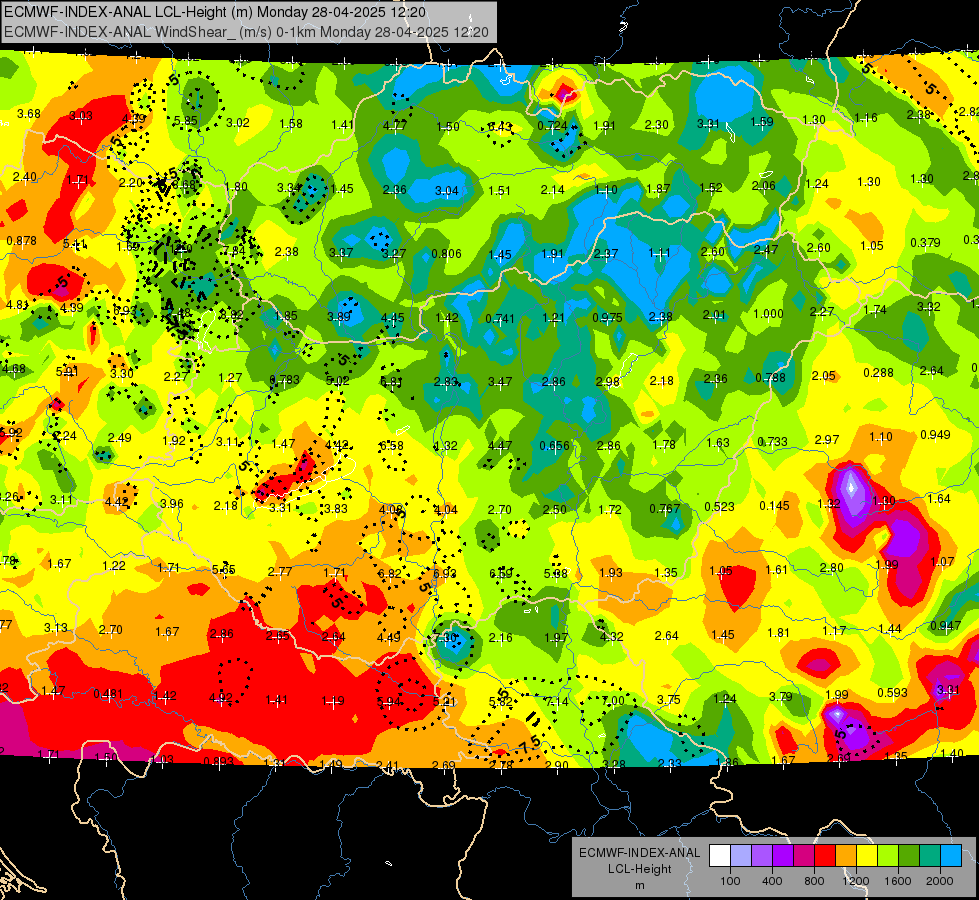Screen dimensions: 979x900
Task: Click the wind shear value 0.593
Action: point(892,692)
